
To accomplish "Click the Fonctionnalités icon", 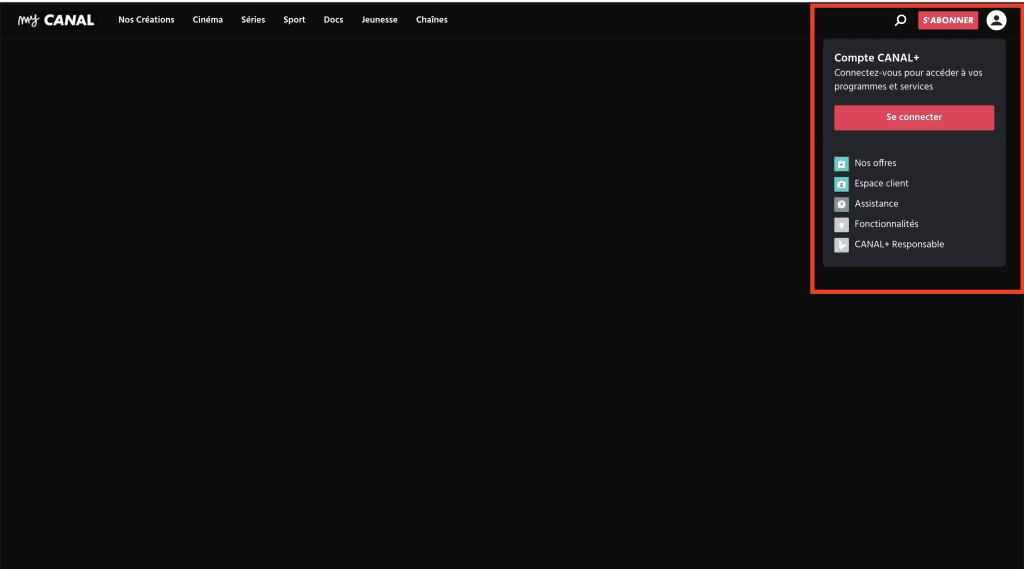I will pyautogui.click(x=841, y=224).
